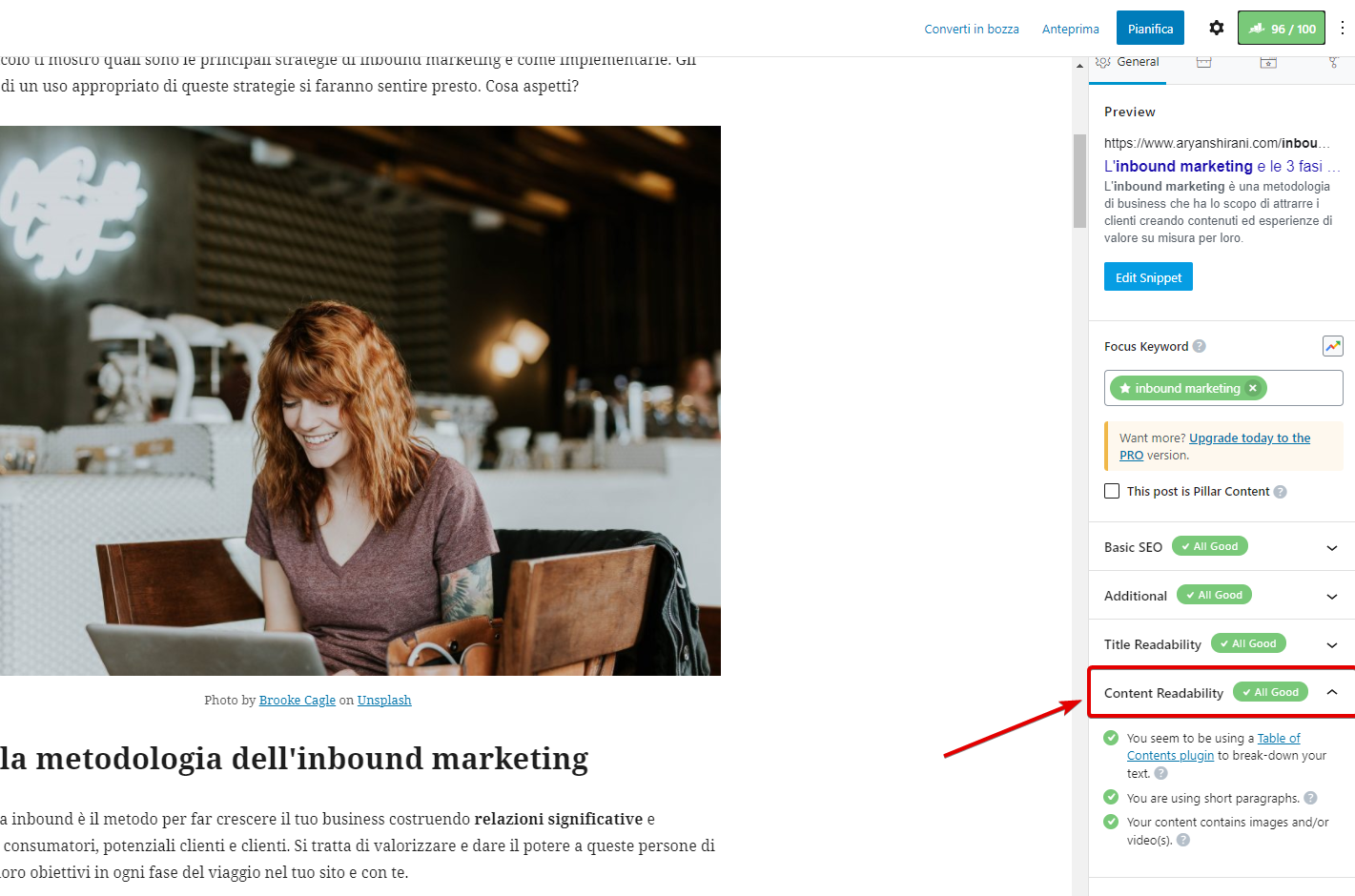Click the Rank Math 96/100 score button
This screenshot has height=896, width=1355.
[1281, 29]
